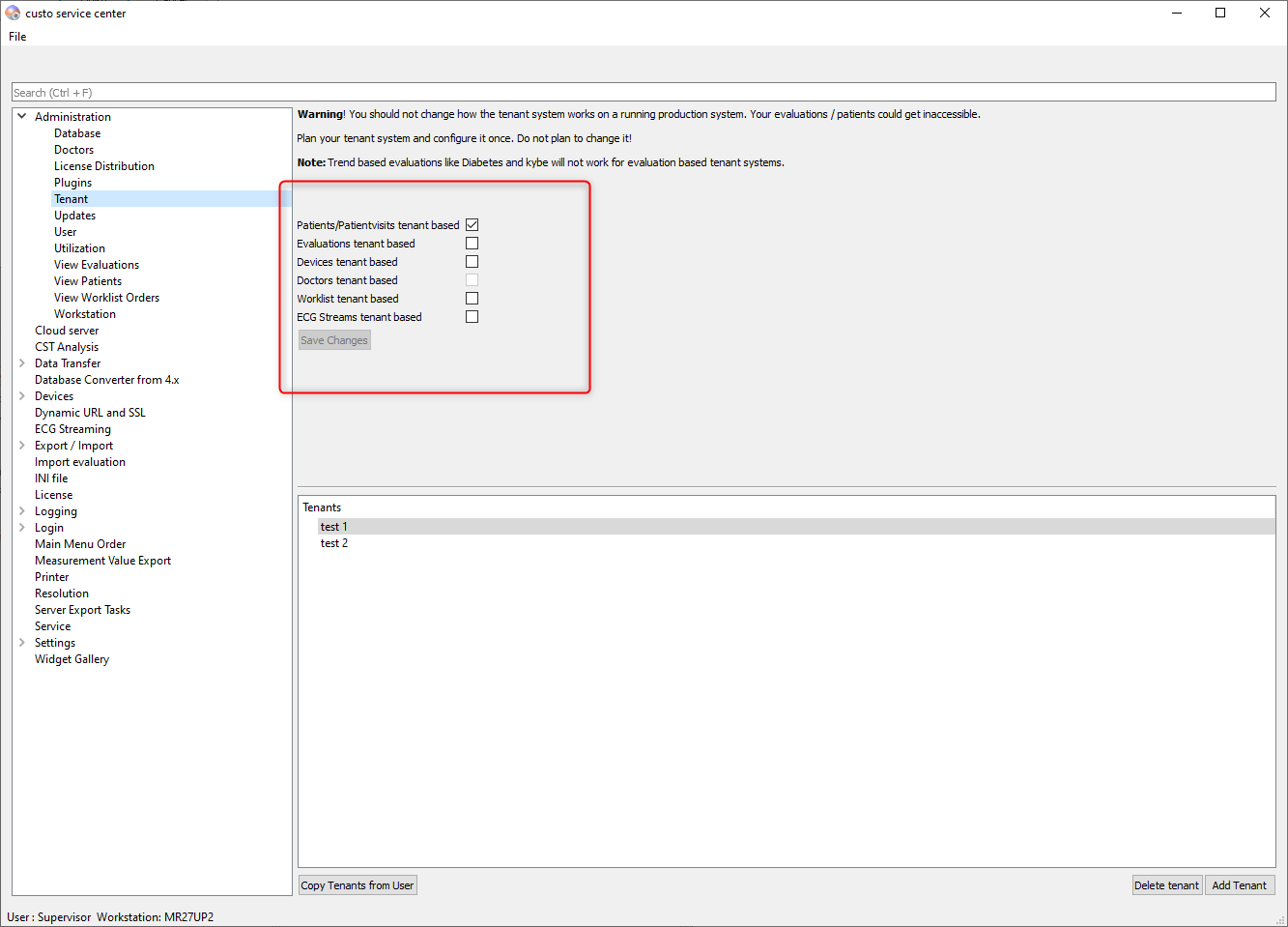The height and width of the screenshot is (927, 1288).
Task: Uncheck Patients/Patientvisits tenant based checkbox
Action: (472, 225)
